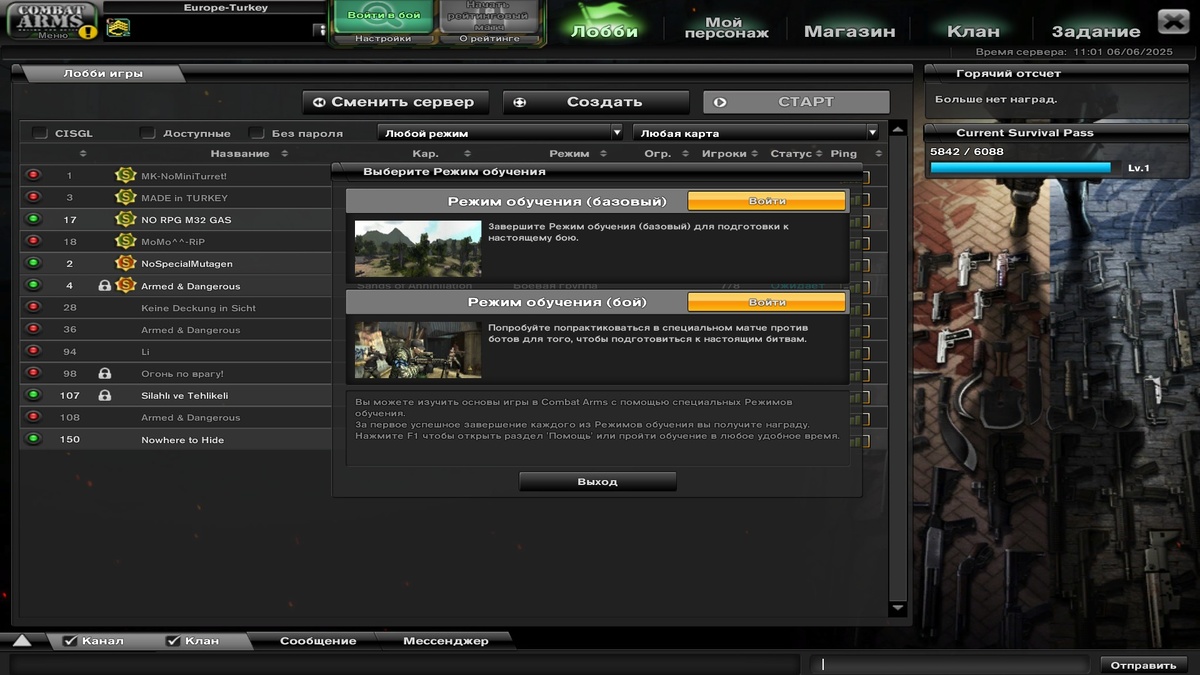This screenshot has height=675, width=1200.
Task: Click the S badge of MADE in TURKEY room
Action: 125,197
